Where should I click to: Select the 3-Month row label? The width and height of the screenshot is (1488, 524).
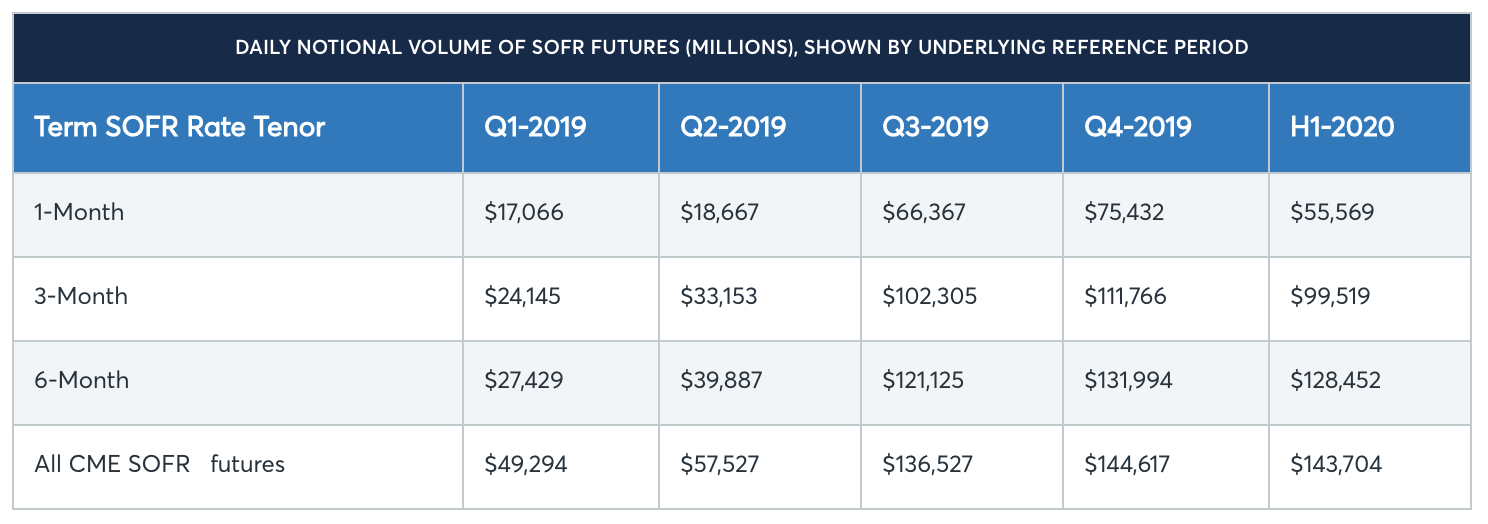[x=81, y=296]
